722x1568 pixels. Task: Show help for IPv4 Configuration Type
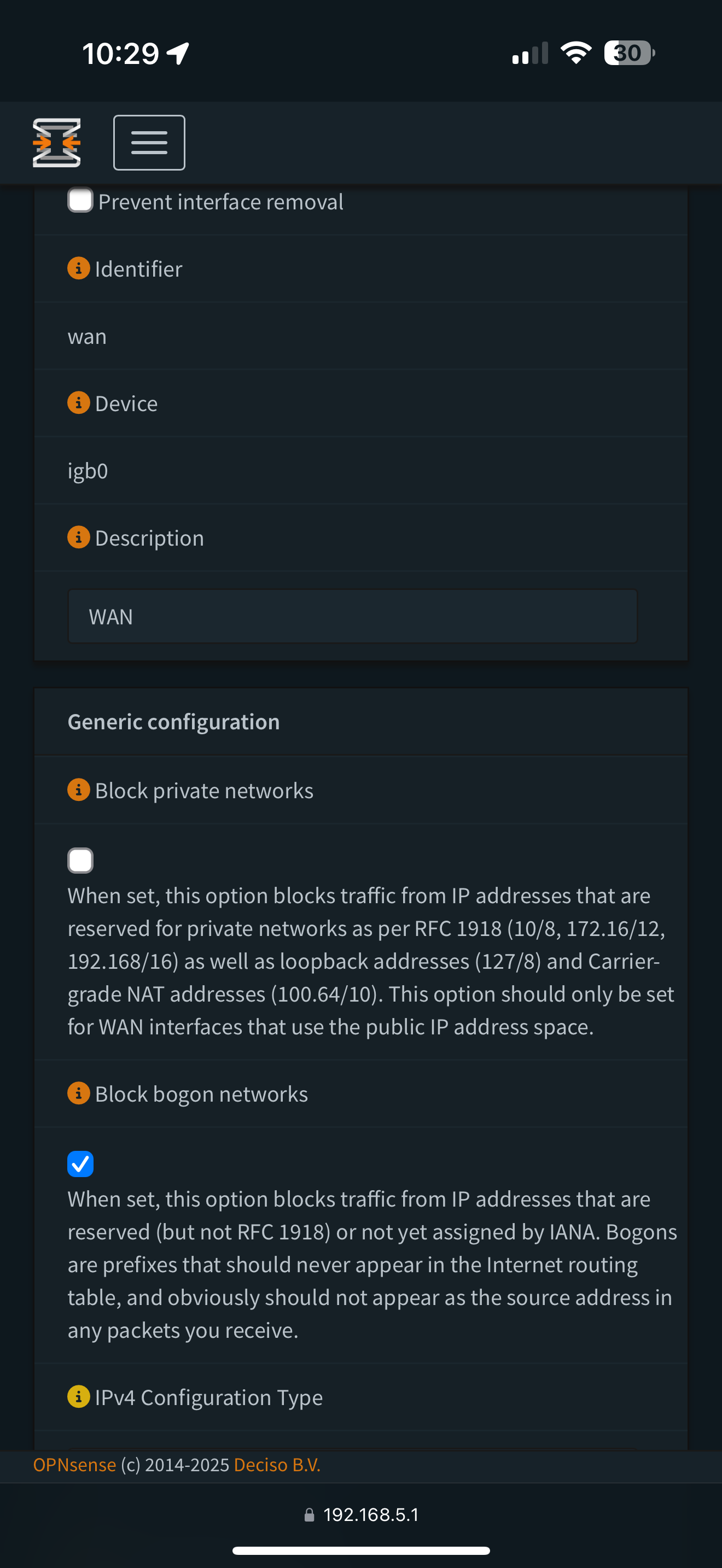(79, 1396)
